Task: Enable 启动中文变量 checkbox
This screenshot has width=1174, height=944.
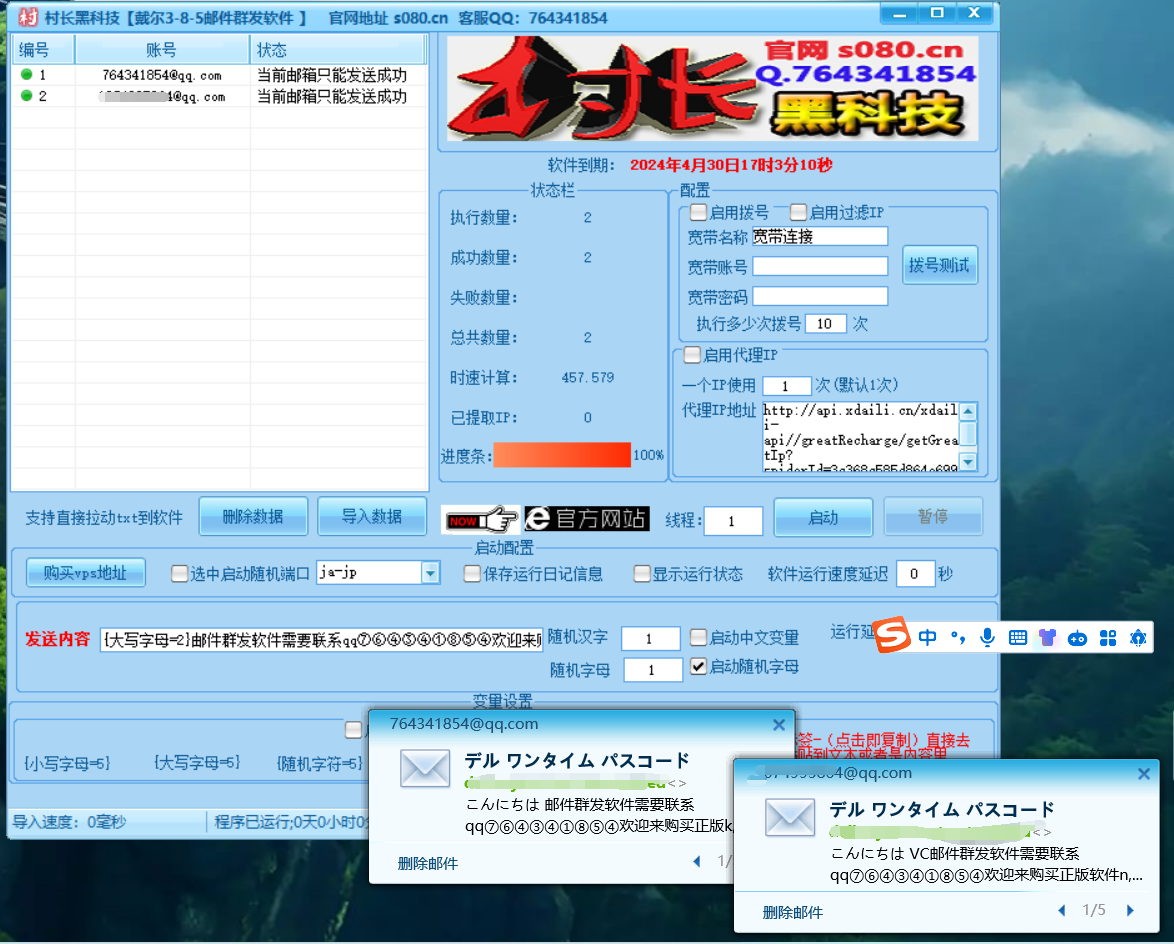Action: click(698, 637)
